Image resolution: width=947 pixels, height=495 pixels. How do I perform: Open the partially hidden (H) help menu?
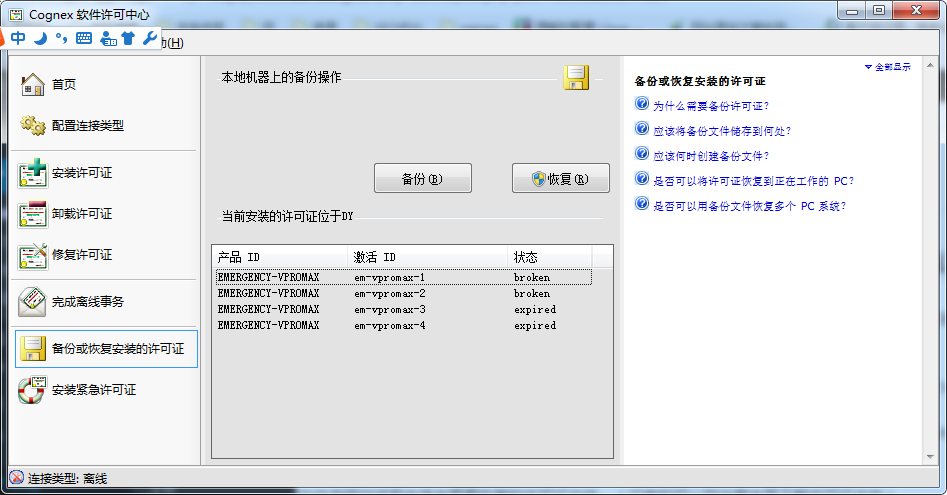[173, 43]
